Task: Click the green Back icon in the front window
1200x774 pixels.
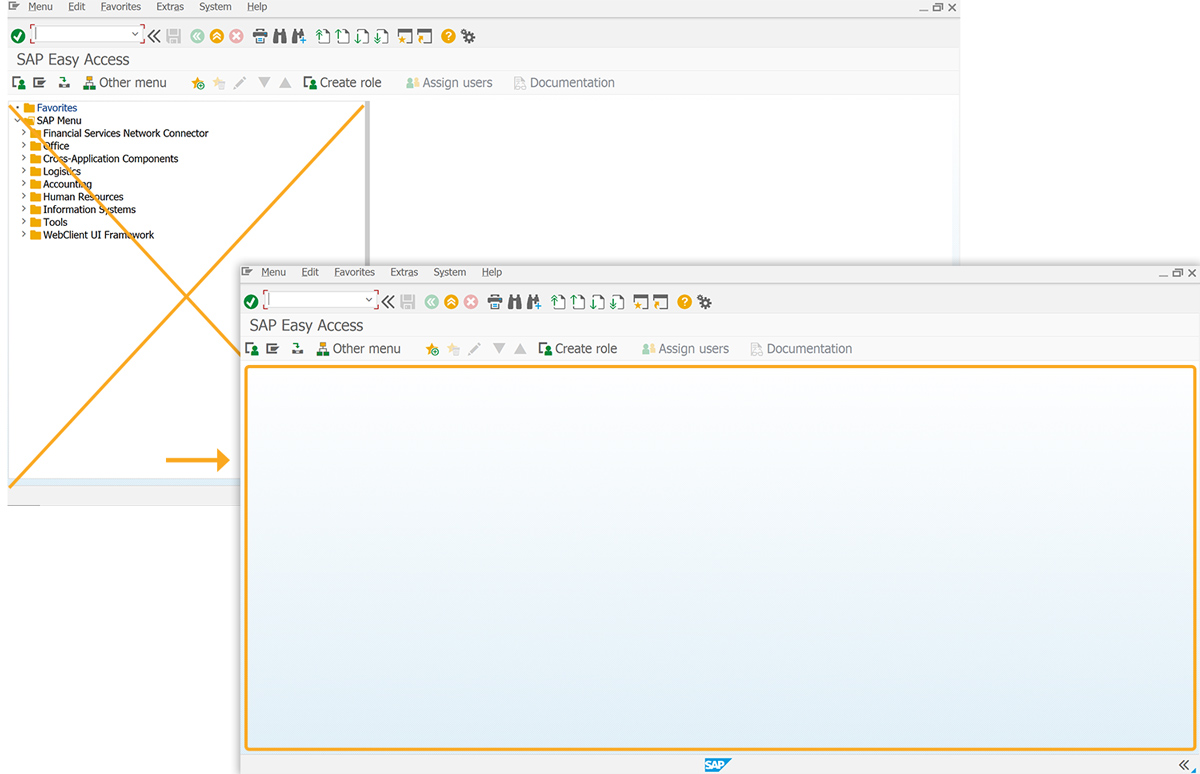Action: [431, 301]
